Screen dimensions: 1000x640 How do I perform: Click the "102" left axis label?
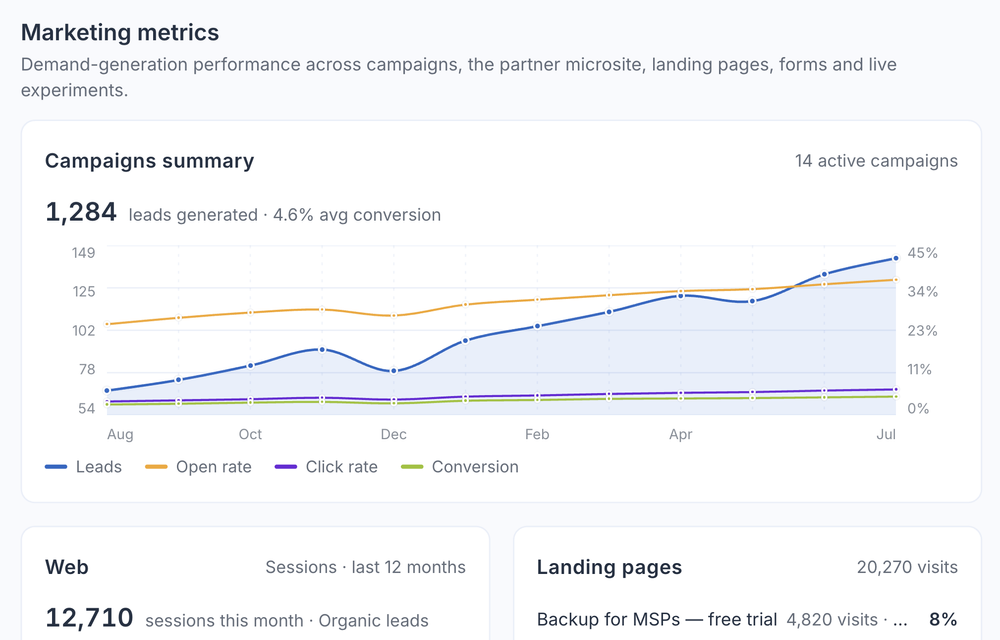point(84,331)
